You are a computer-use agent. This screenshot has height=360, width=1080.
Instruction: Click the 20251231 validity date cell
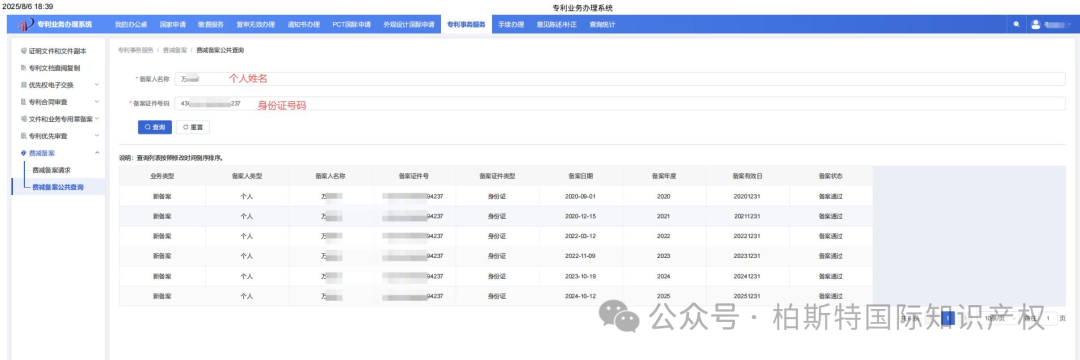click(747, 296)
